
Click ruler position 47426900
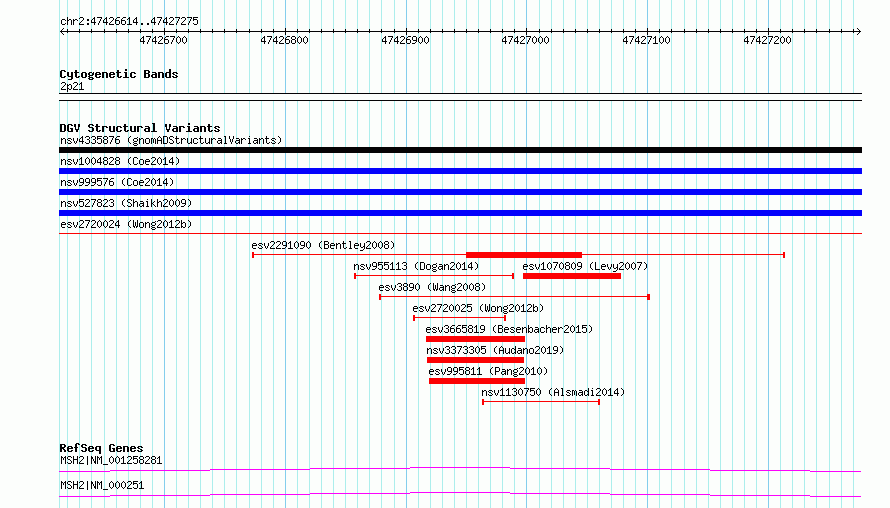click(x=405, y=40)
